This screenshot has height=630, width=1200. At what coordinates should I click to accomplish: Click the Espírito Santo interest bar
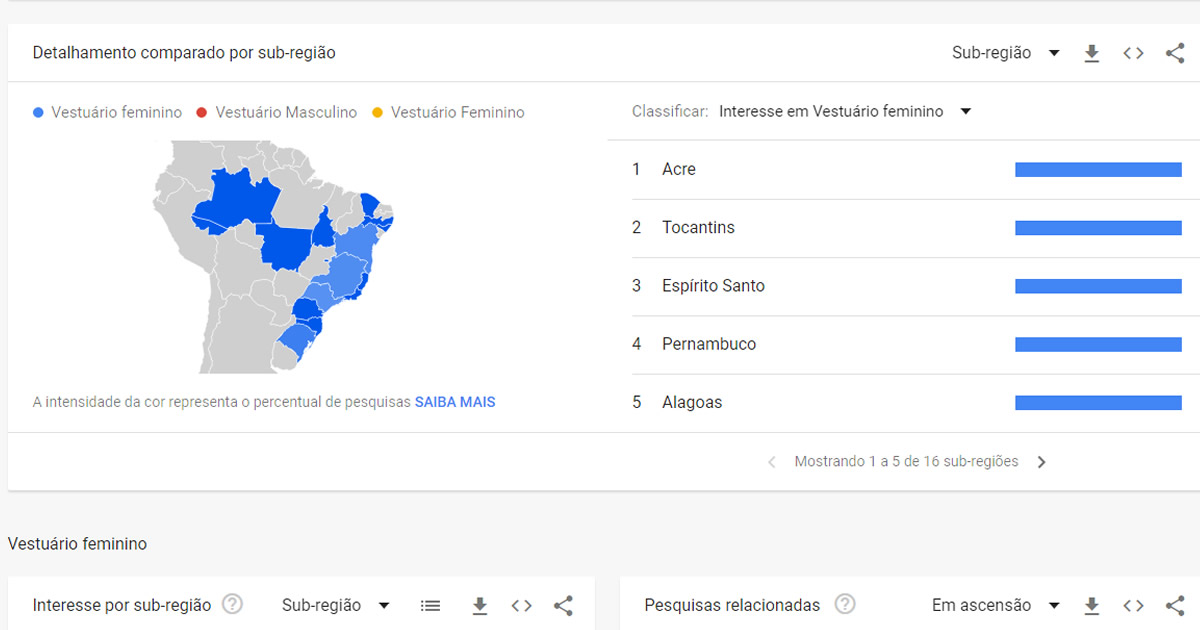coord(1098,286)
